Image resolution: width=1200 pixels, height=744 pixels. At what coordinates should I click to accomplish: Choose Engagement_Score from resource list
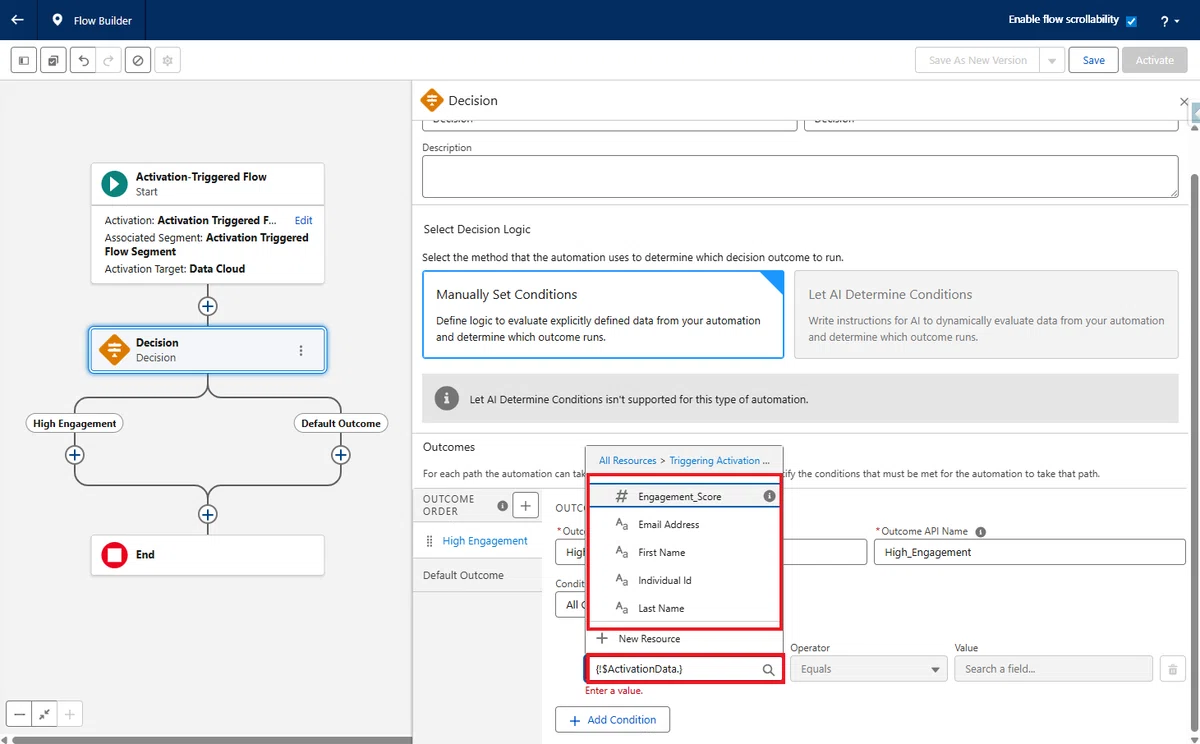pyautogui.click(x=684, y=496)
